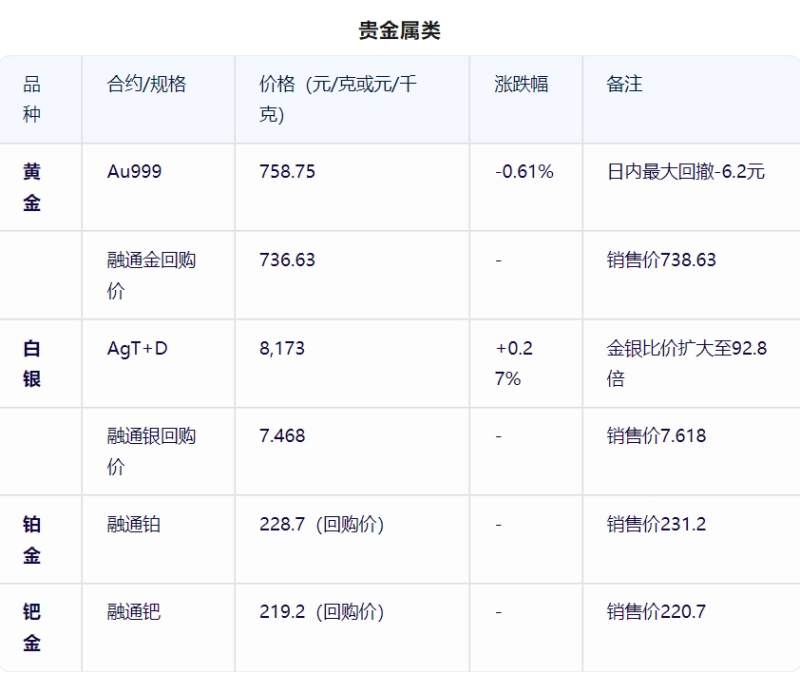The width and height of the screenshot is (800, 674).
Task: Select the note 销售价231.2
Action: click(x=656, y=525)
